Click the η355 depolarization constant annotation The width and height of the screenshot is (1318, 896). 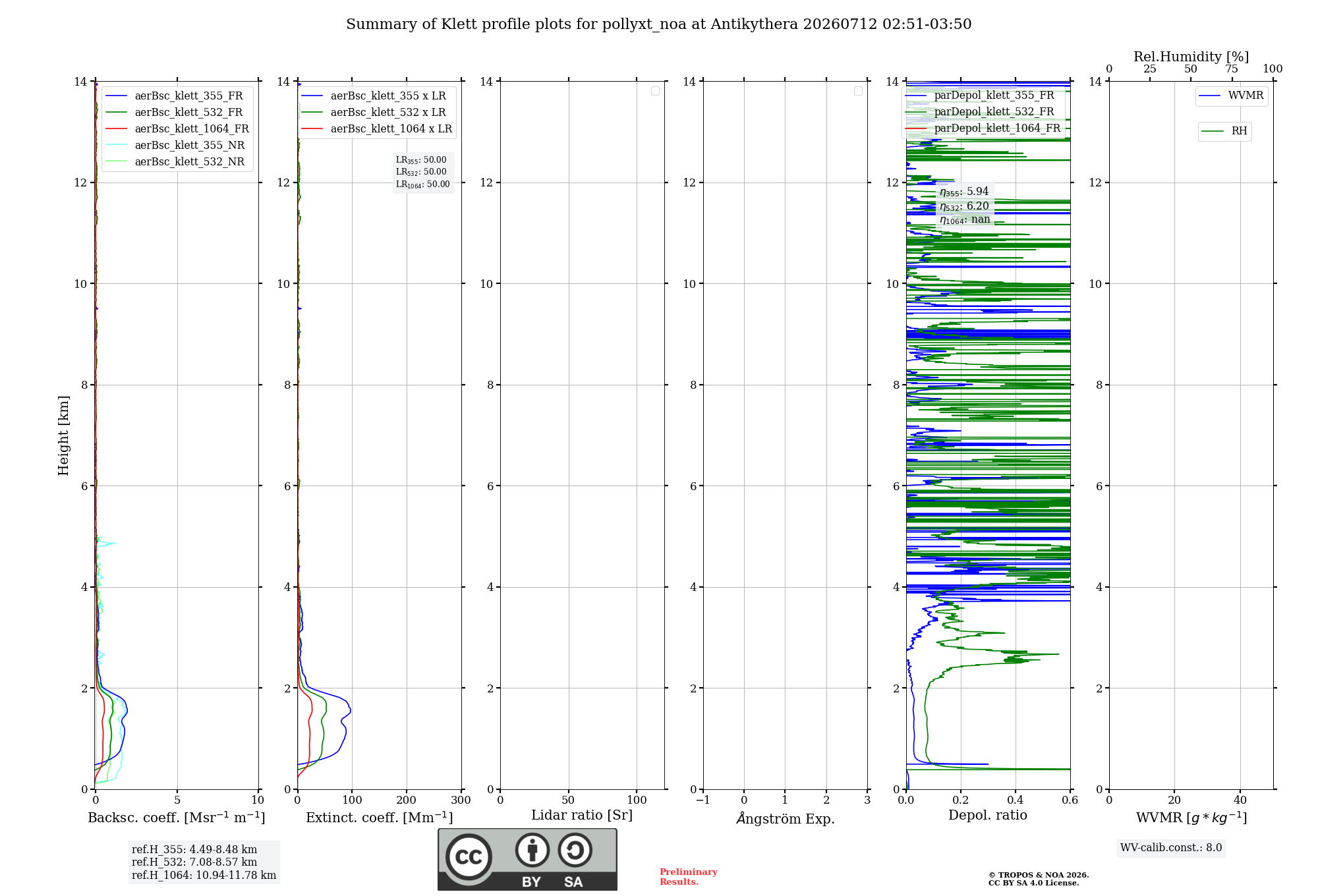(964, 192)
